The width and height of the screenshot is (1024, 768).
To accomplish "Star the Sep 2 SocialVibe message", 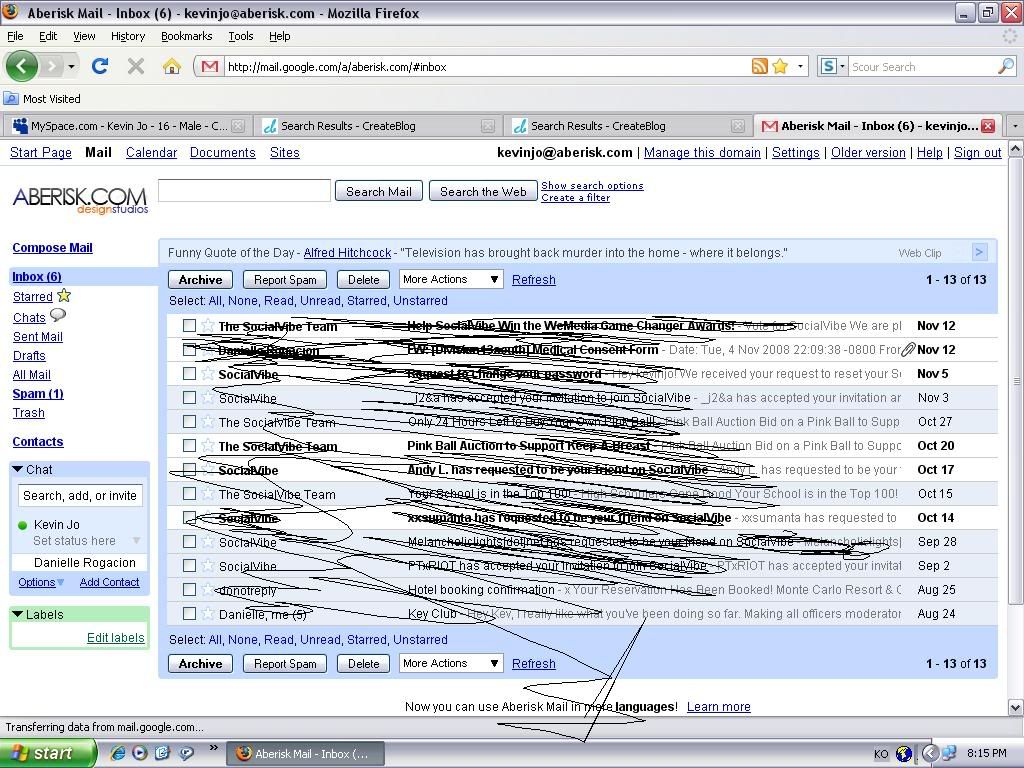I will coord(208,566).
